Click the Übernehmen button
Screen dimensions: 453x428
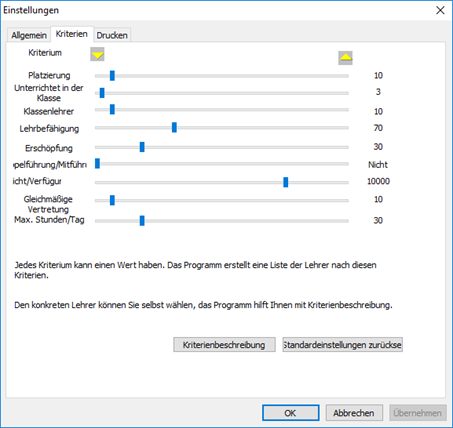click(x=418, y=413)
